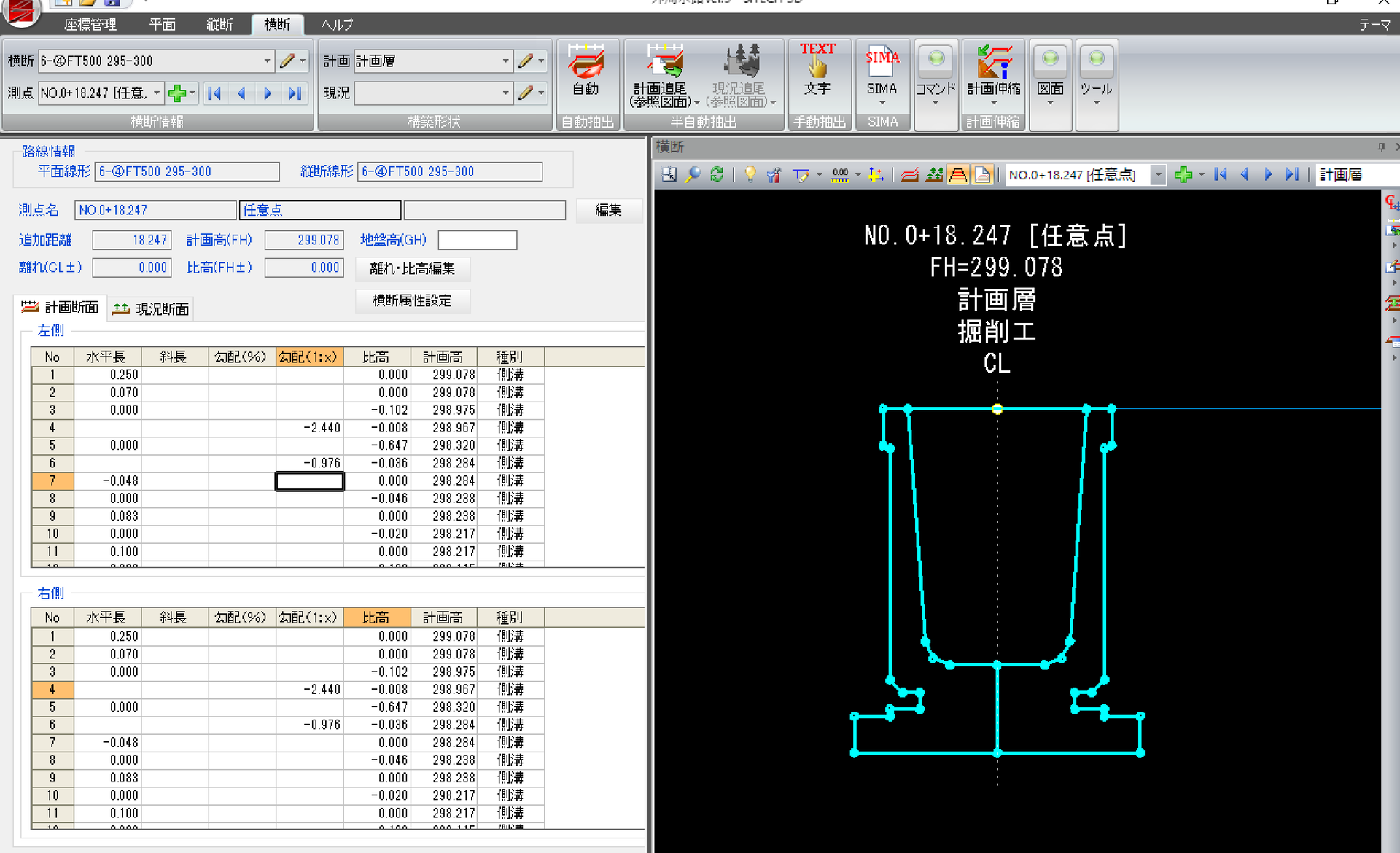Select row 7 header in 左側 table
The height and width of the screenshot is (853, 1400).
click(x=52, y=481)
